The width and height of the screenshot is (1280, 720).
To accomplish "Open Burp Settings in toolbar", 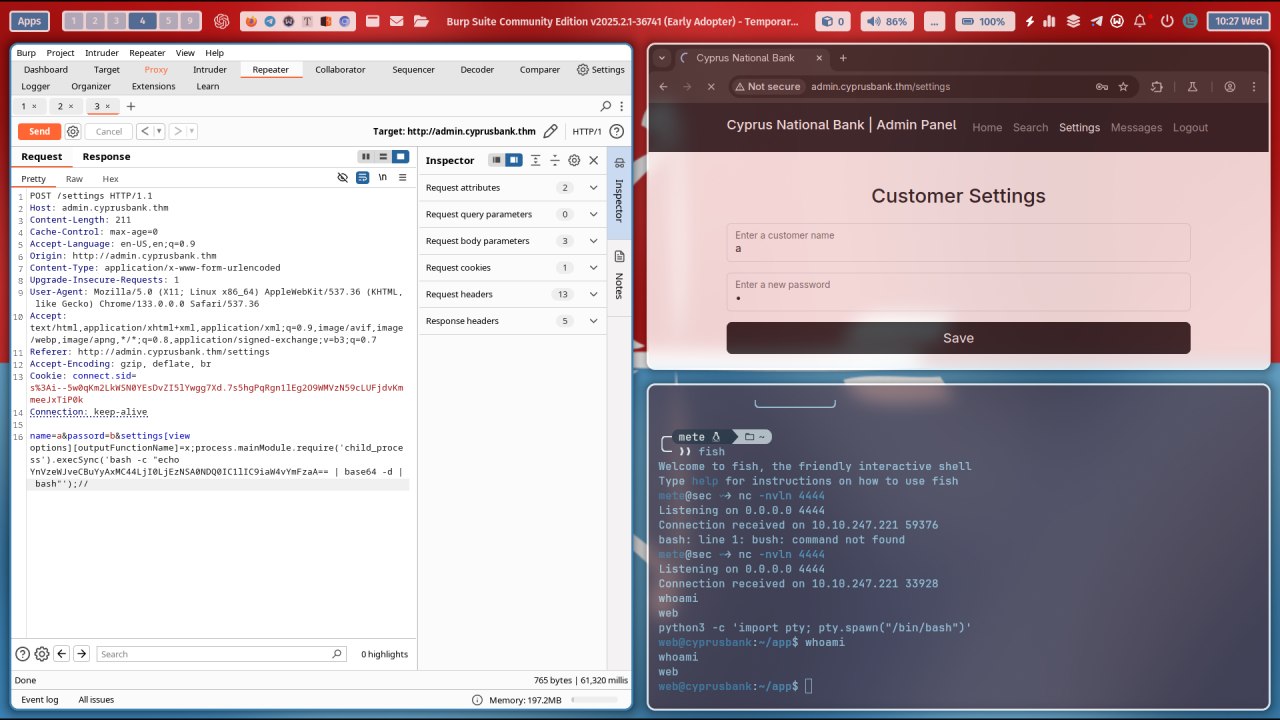I will pyautogui.click(x=601, y=70).
